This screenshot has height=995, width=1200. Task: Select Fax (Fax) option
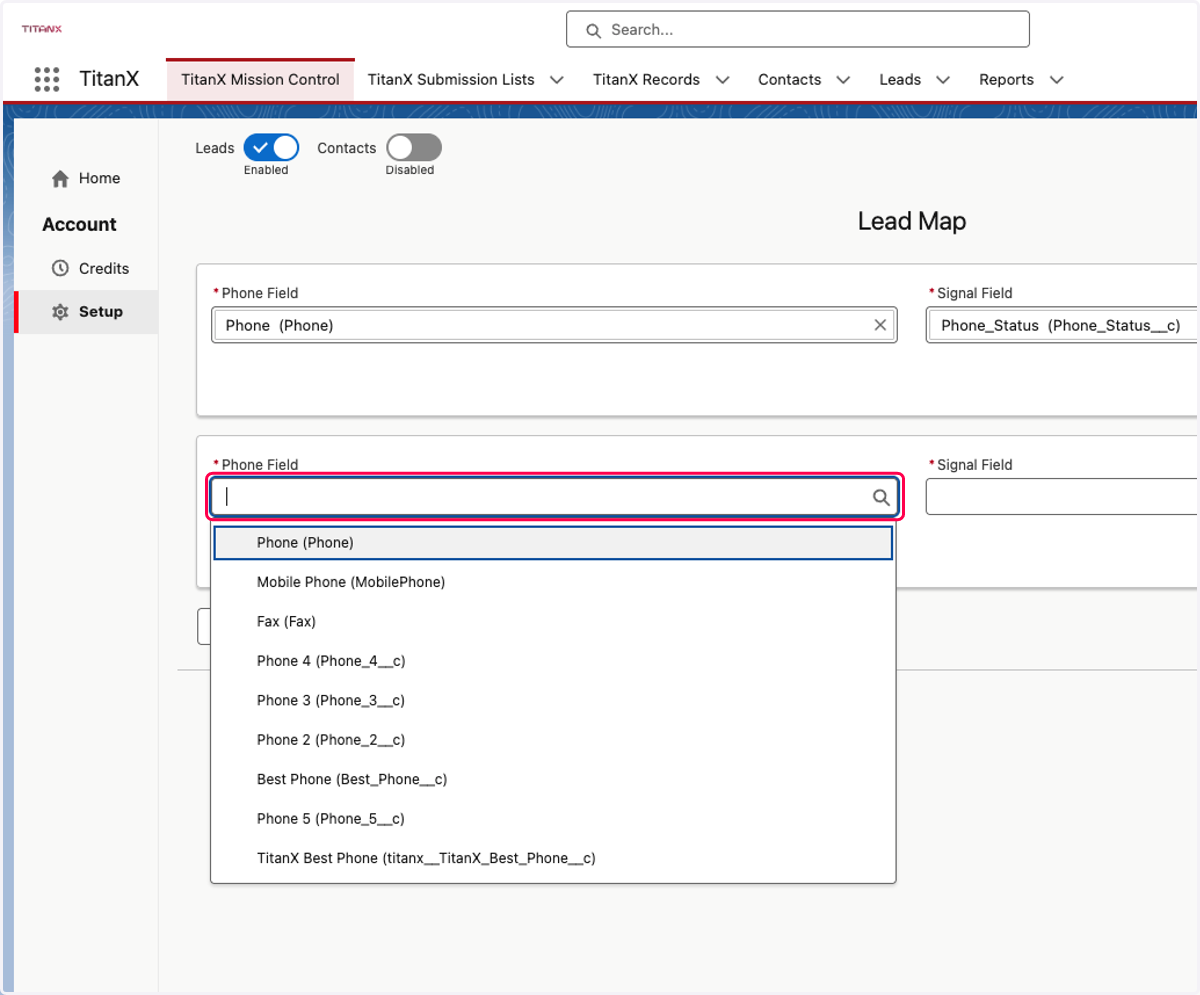click(553, 621)
